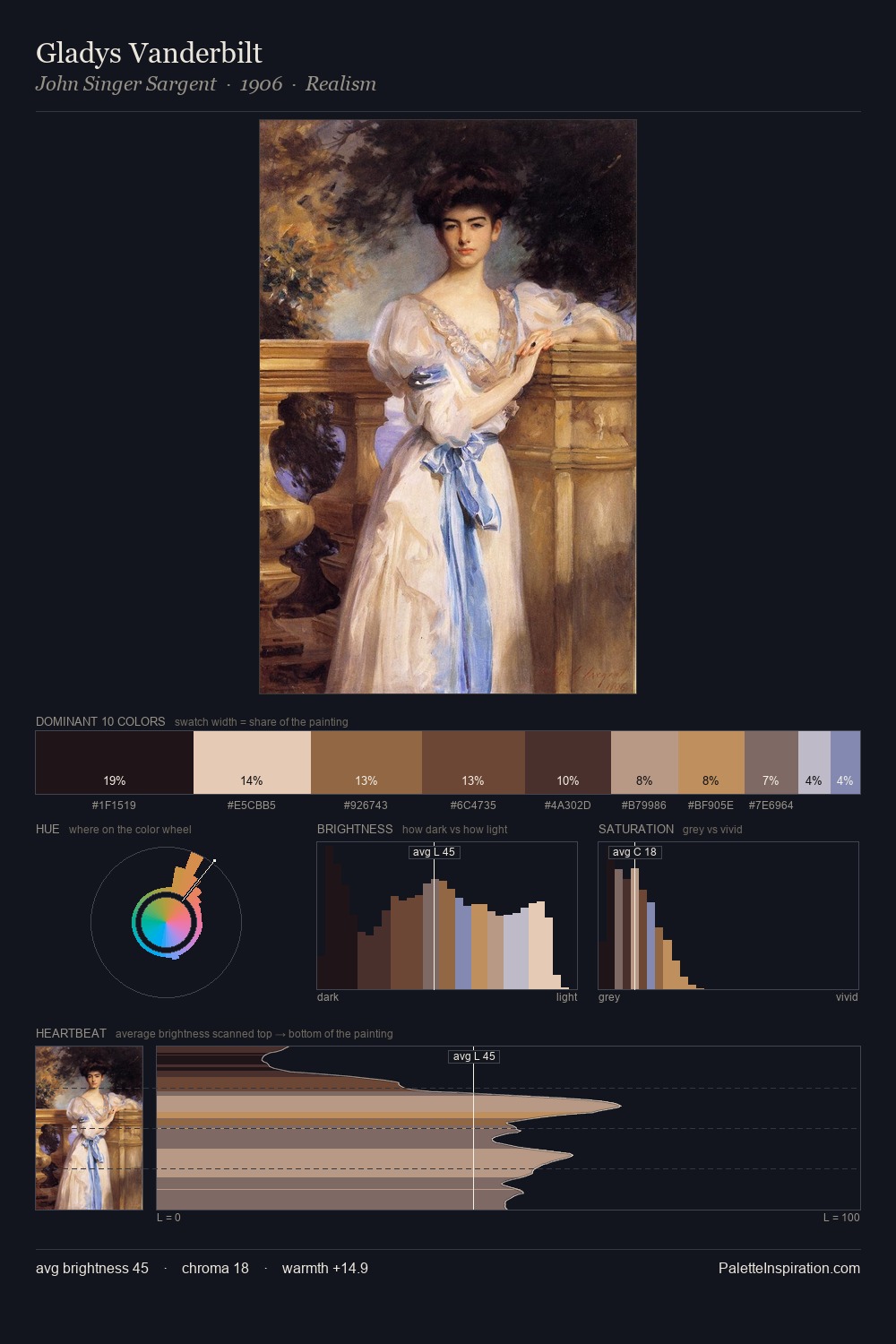Click the 'light' axis label under Brightness

tap(566, 997)
